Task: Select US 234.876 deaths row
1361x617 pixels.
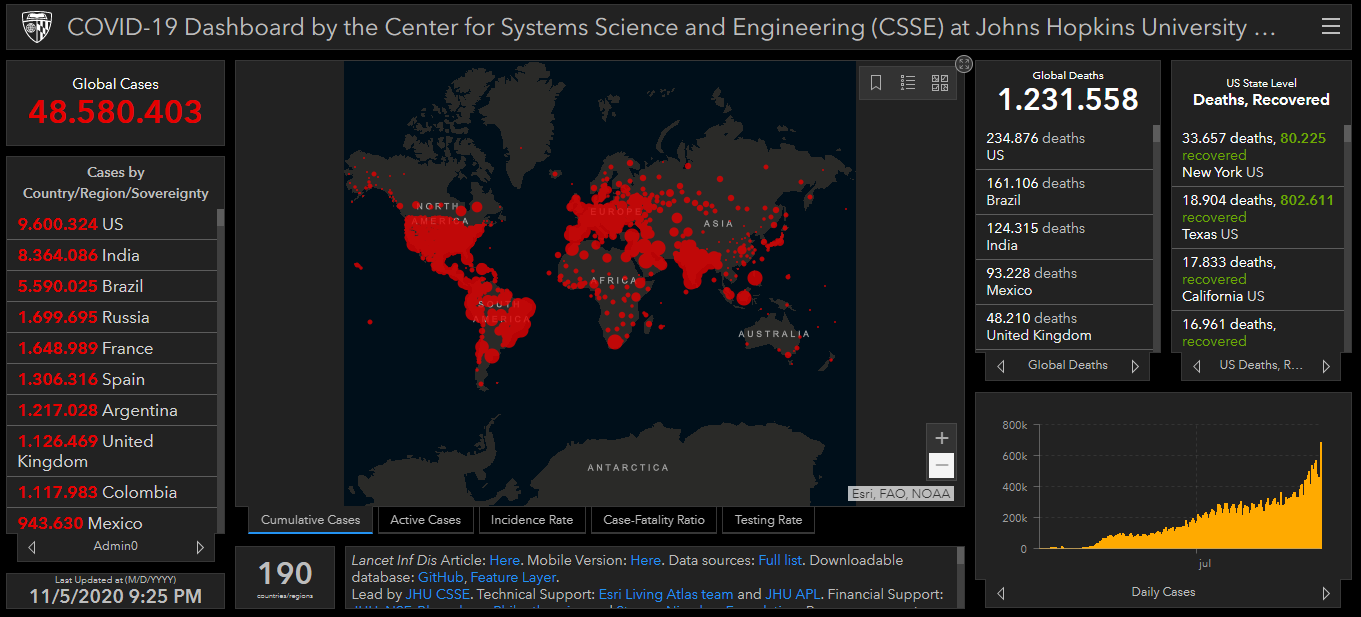Action: 1064,147
